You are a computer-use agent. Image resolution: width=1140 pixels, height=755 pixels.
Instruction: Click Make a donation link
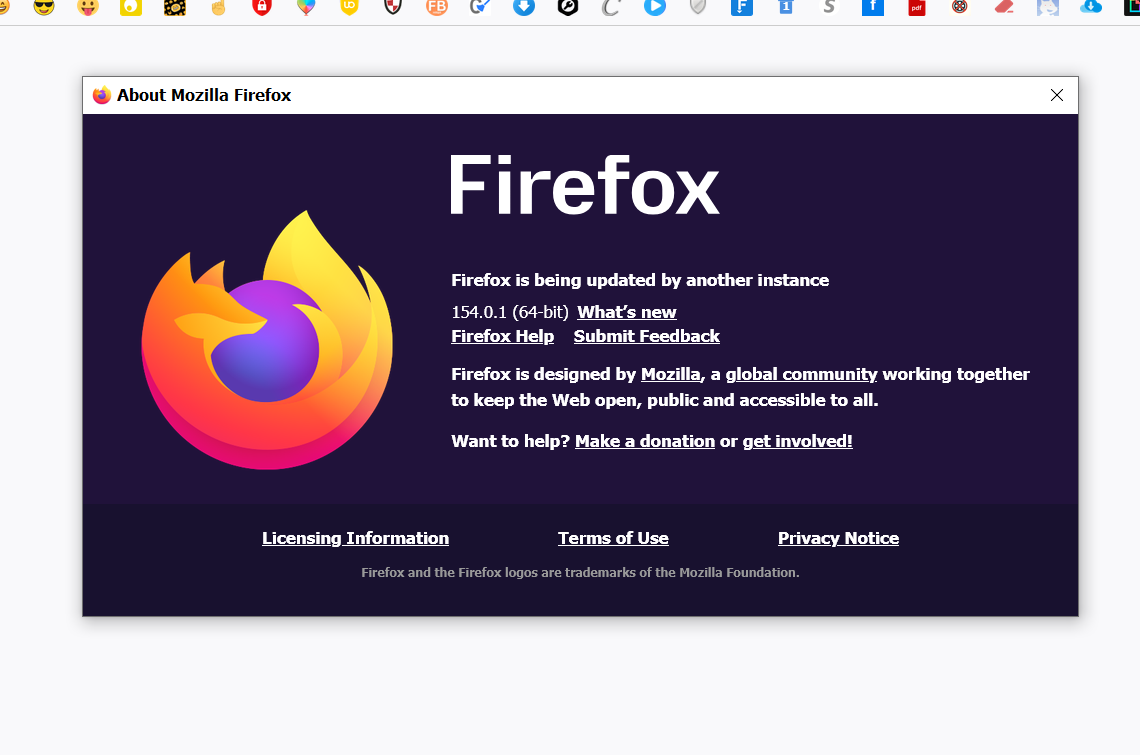point(645,441)
